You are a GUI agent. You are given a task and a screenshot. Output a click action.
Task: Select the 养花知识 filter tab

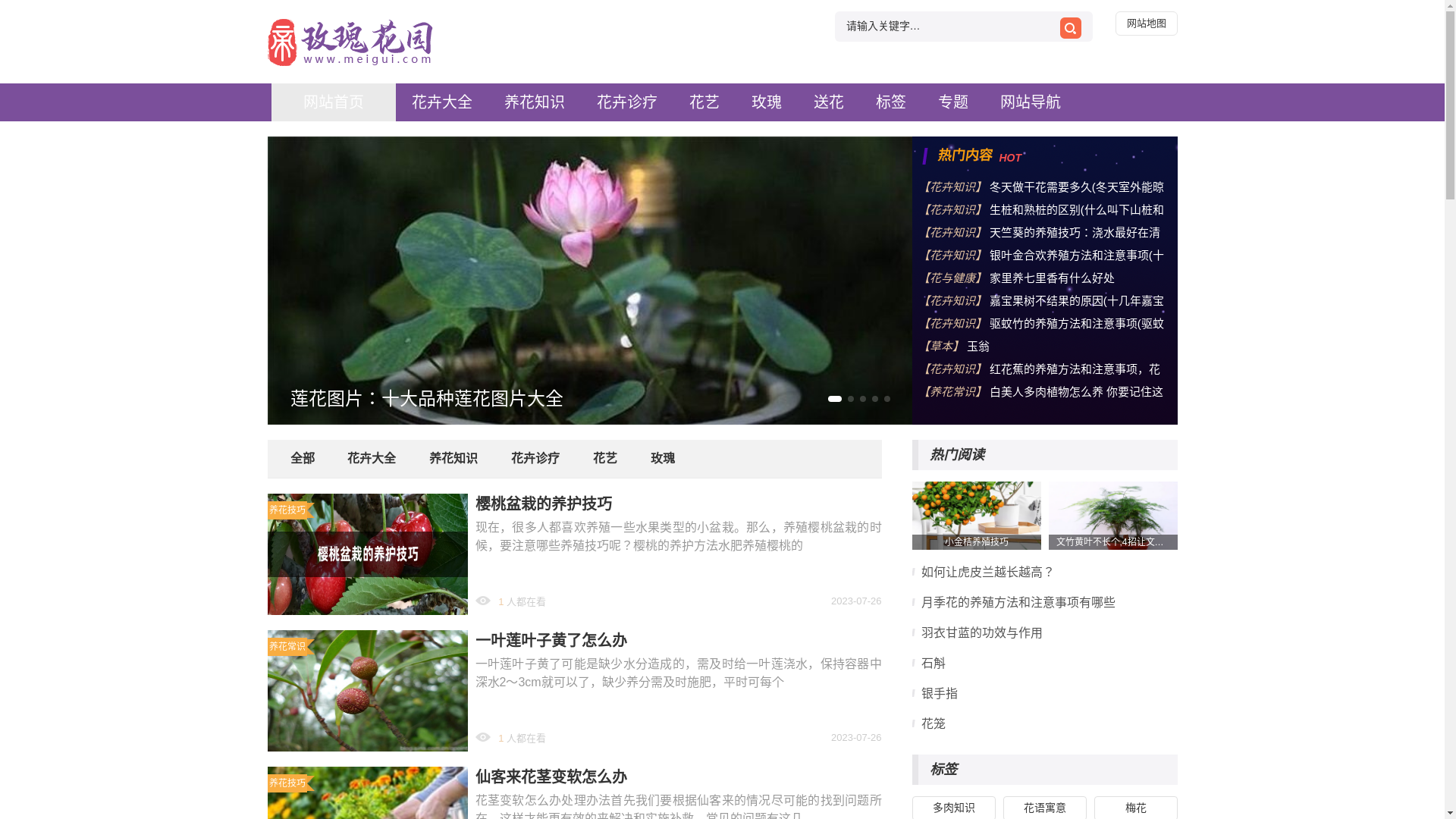click(x=453, y=459)
